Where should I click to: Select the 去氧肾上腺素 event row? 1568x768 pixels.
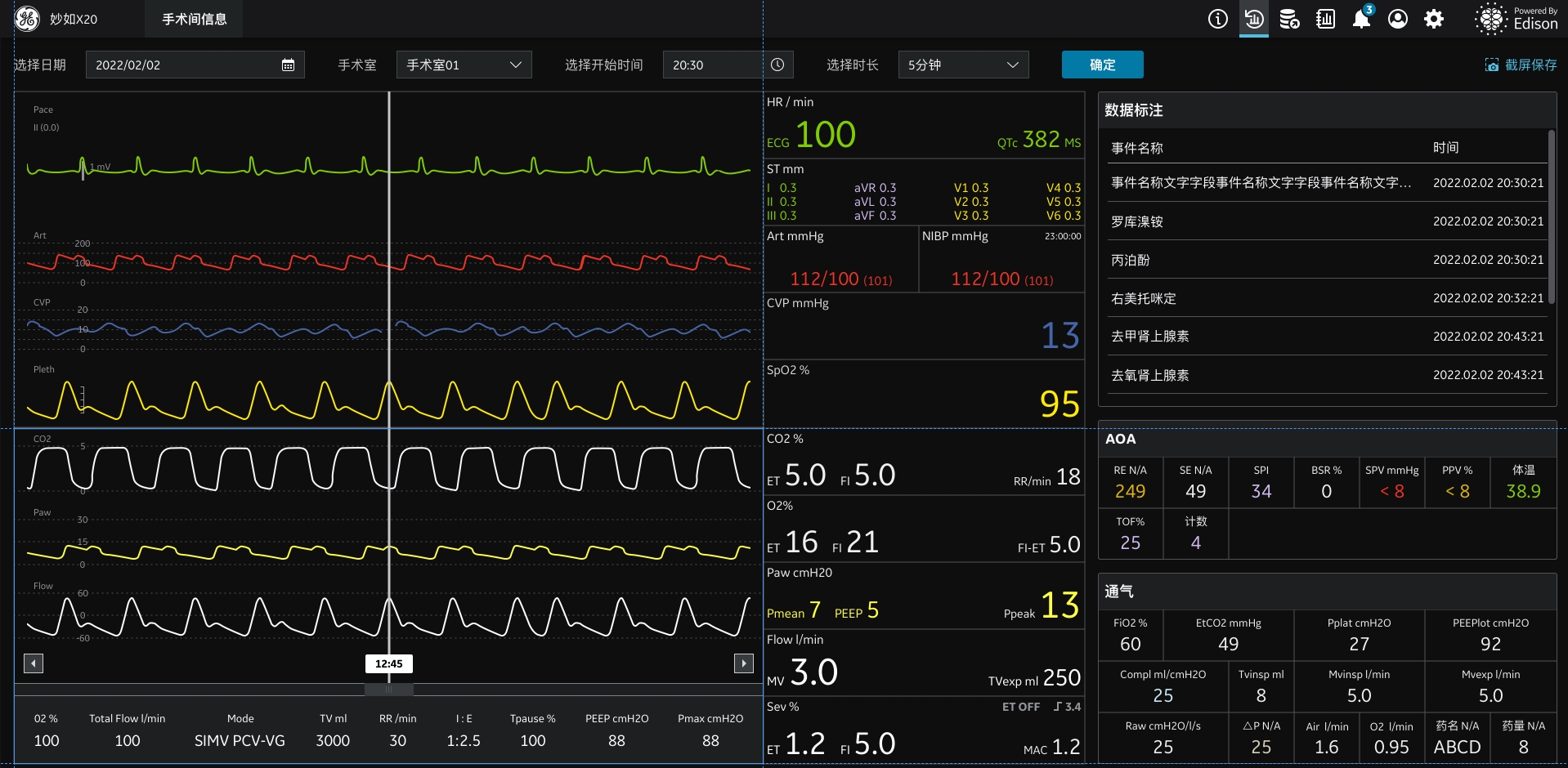tap(1327, 375)
